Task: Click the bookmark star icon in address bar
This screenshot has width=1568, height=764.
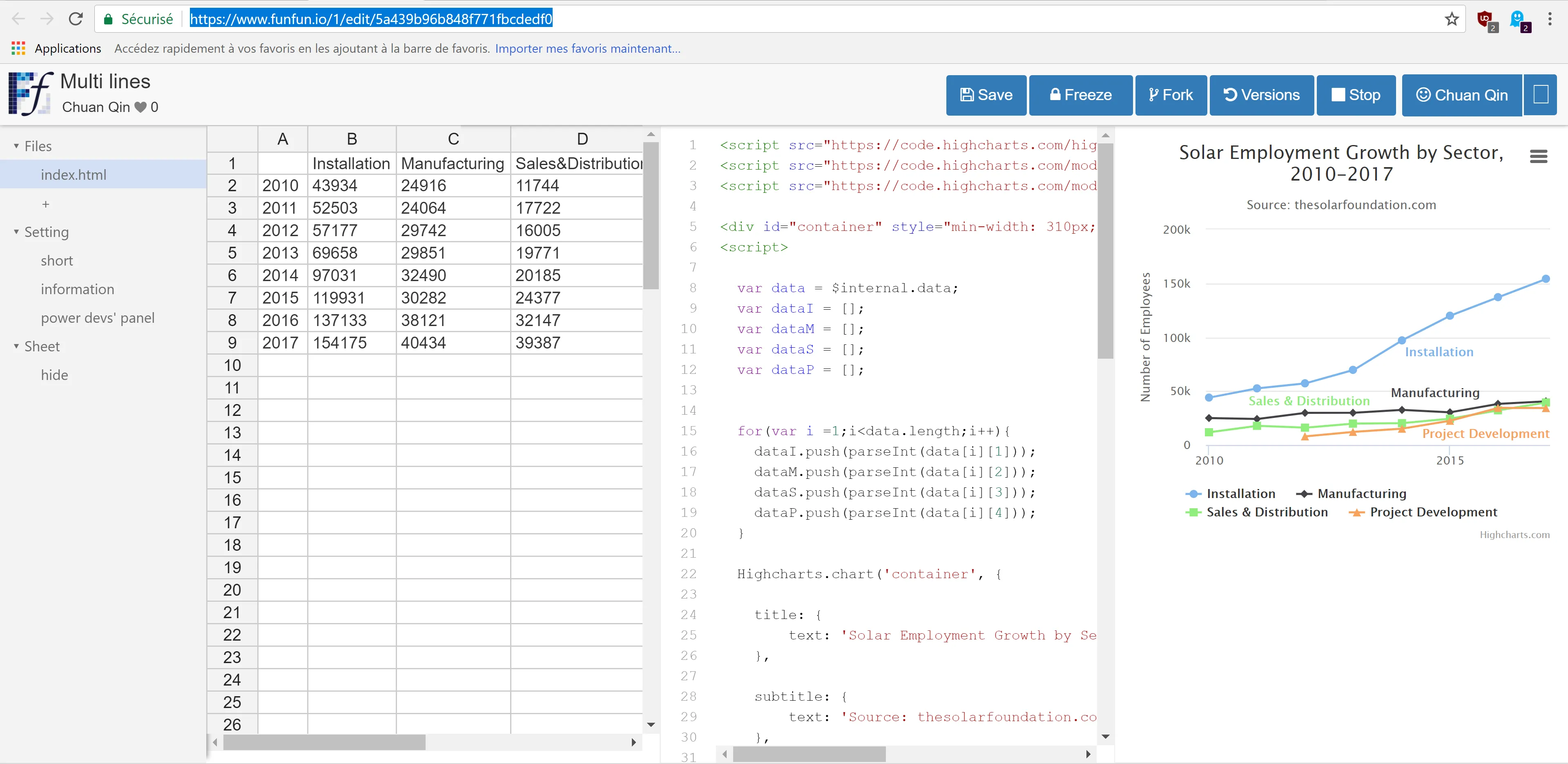Action: pyautogui.click(x=1452, y=19)
